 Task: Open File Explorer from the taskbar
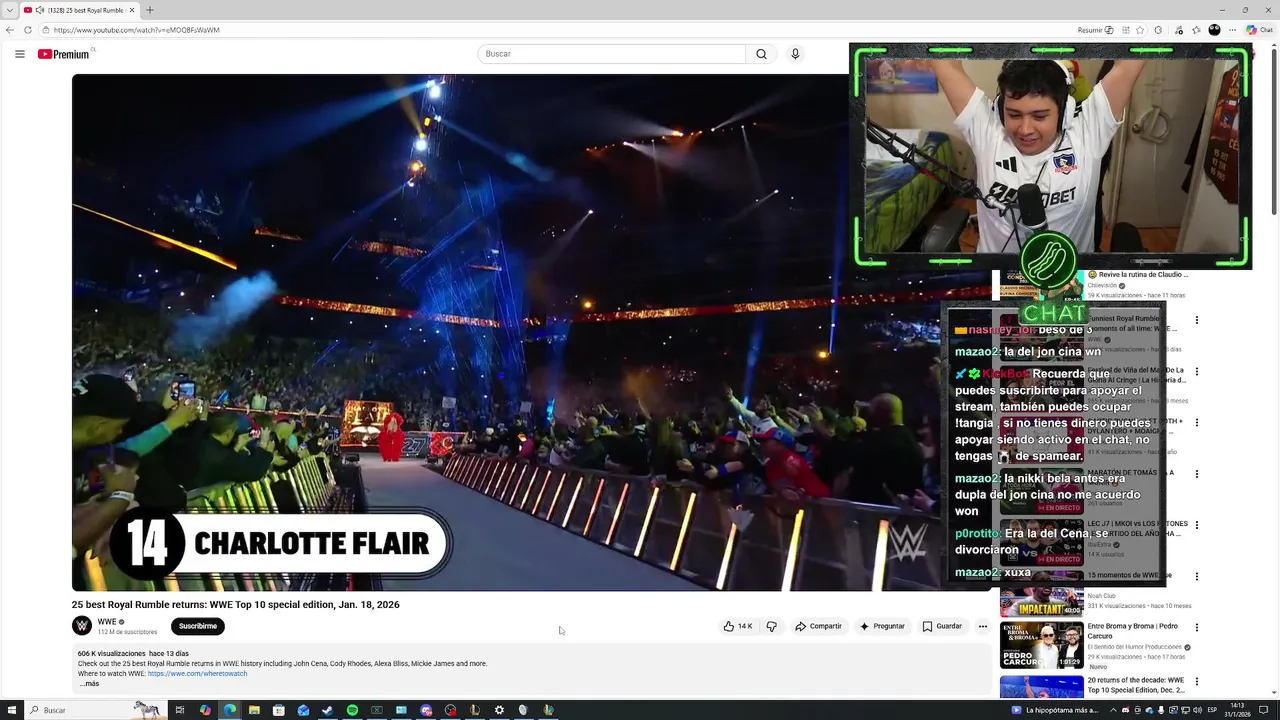[x=254, y=710]
